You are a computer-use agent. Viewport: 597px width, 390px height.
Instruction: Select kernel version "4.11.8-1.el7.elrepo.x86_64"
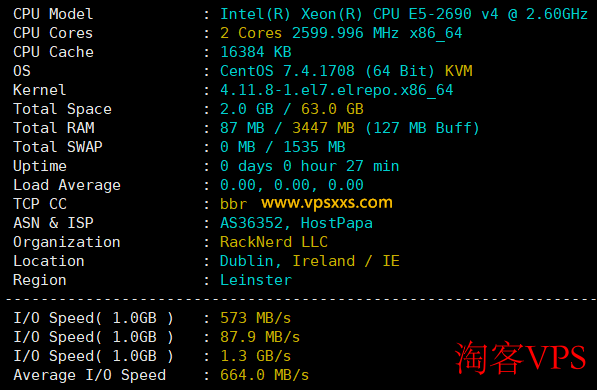pos(337,91)
